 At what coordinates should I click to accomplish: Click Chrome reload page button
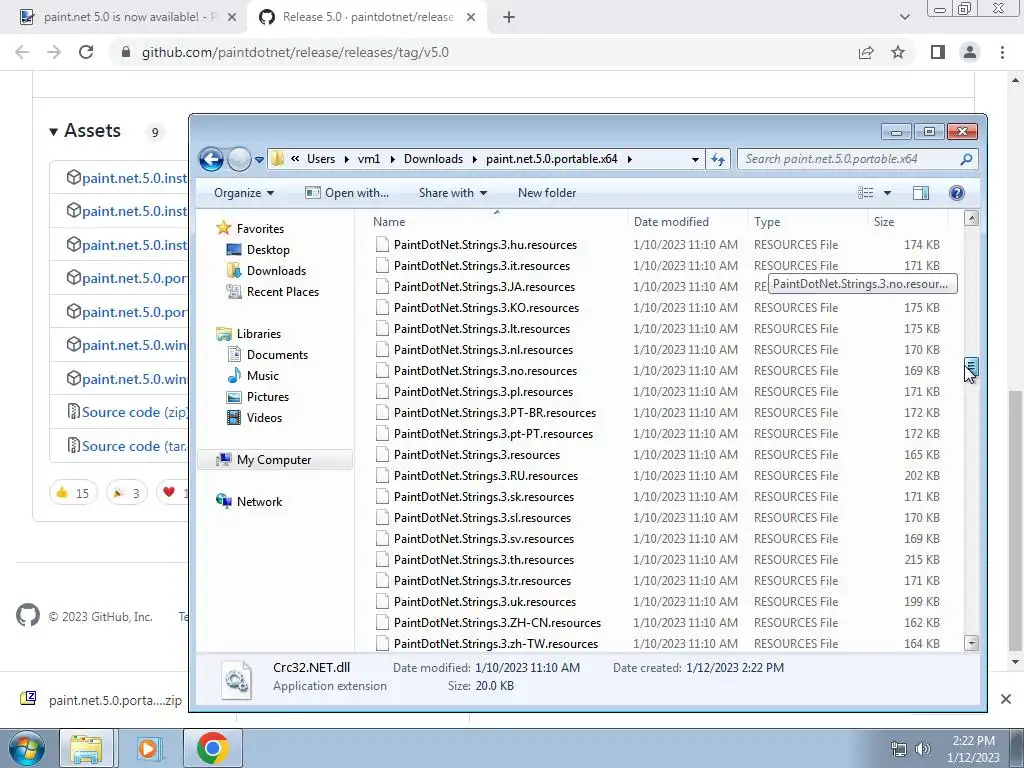click(86, 52)
